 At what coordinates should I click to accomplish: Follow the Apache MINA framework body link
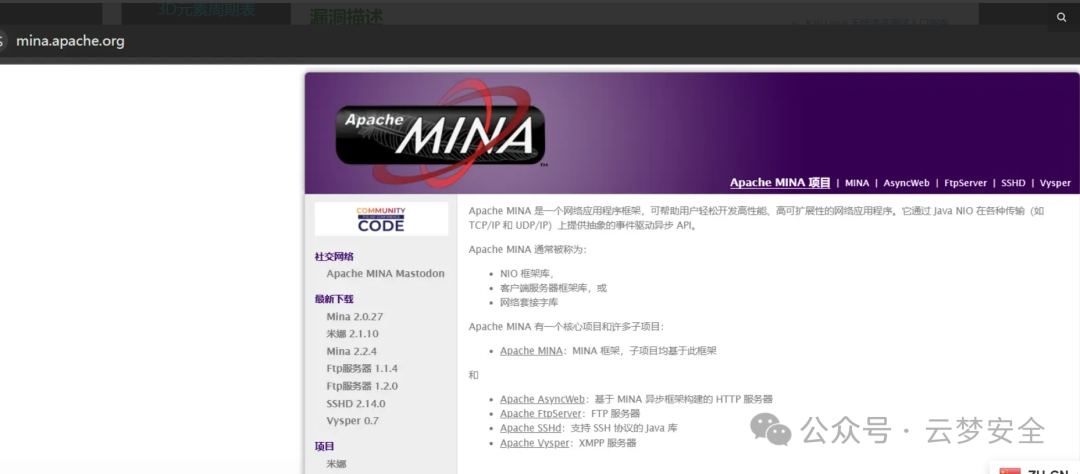[531, 351]
